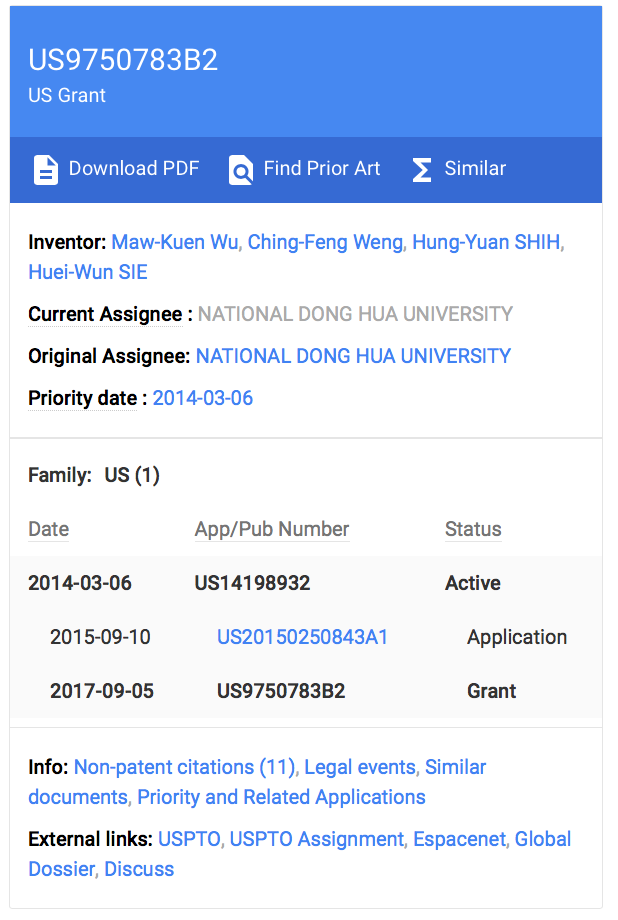Click the priority date 2014-03-06 link
Image resolution: width=618 pixels, height=920 pixels.
(x=202, y=398)
